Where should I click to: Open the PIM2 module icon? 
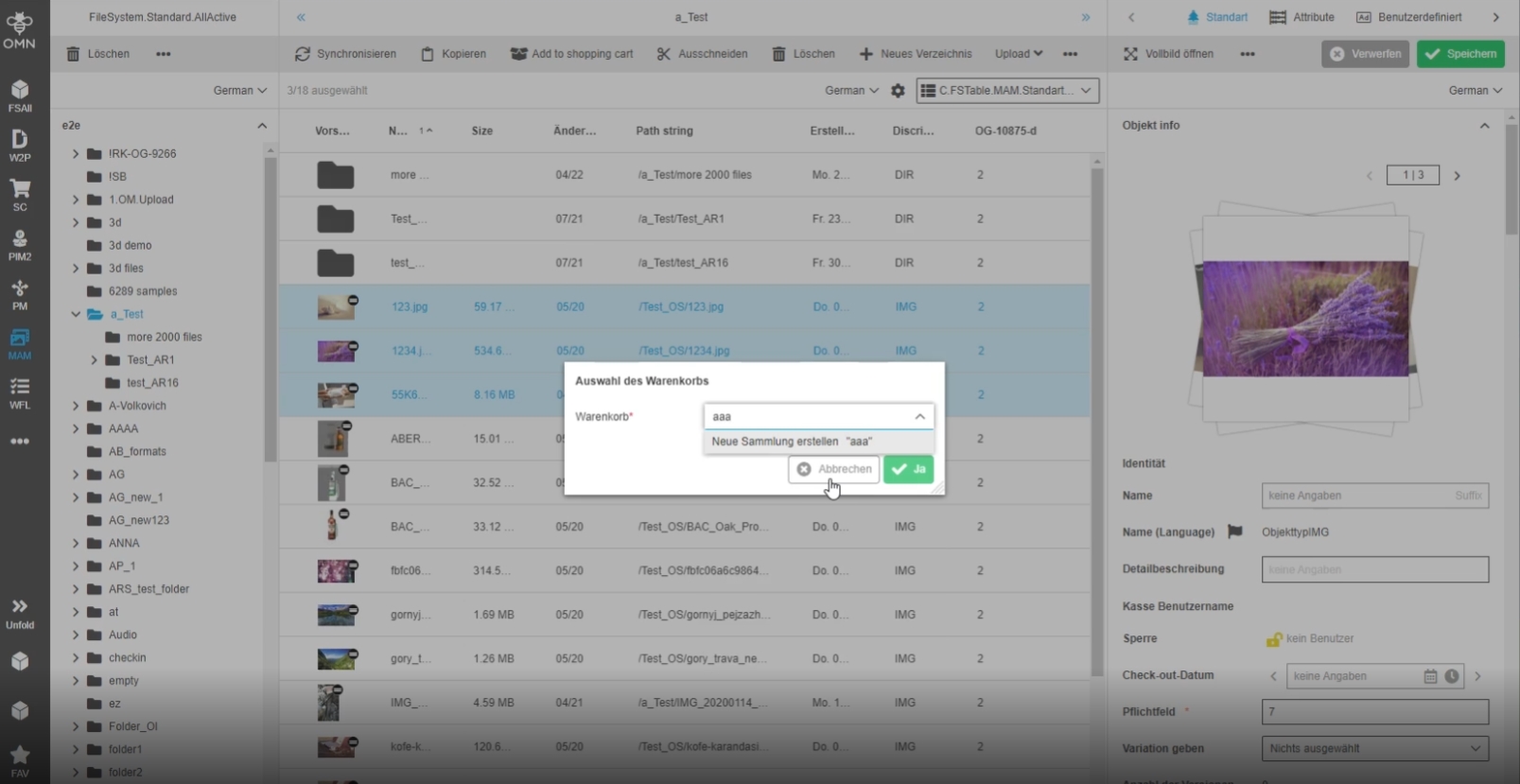coord(20,244)
